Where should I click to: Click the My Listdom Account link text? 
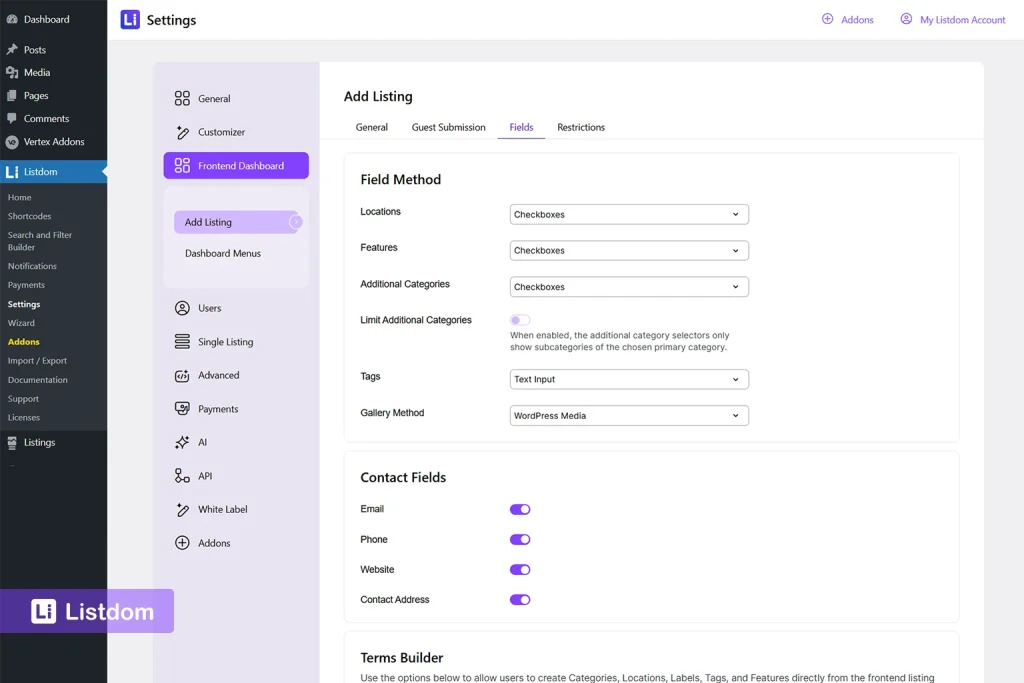tap(963, 20)
